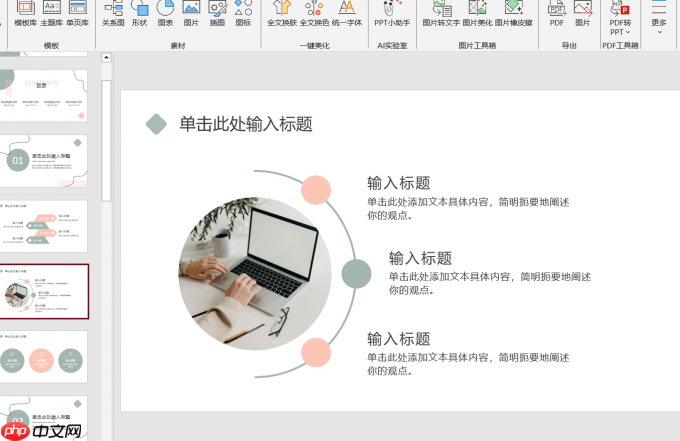Expand the 更多 more menu
The image size is (680, 441).
[x=659, y=18]
